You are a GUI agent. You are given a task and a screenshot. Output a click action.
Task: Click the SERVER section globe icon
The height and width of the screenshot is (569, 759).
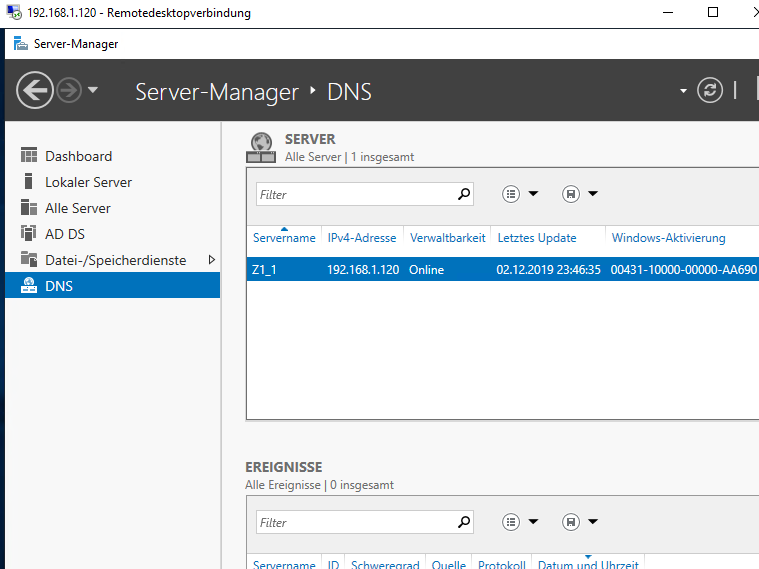tap(261, 148)
